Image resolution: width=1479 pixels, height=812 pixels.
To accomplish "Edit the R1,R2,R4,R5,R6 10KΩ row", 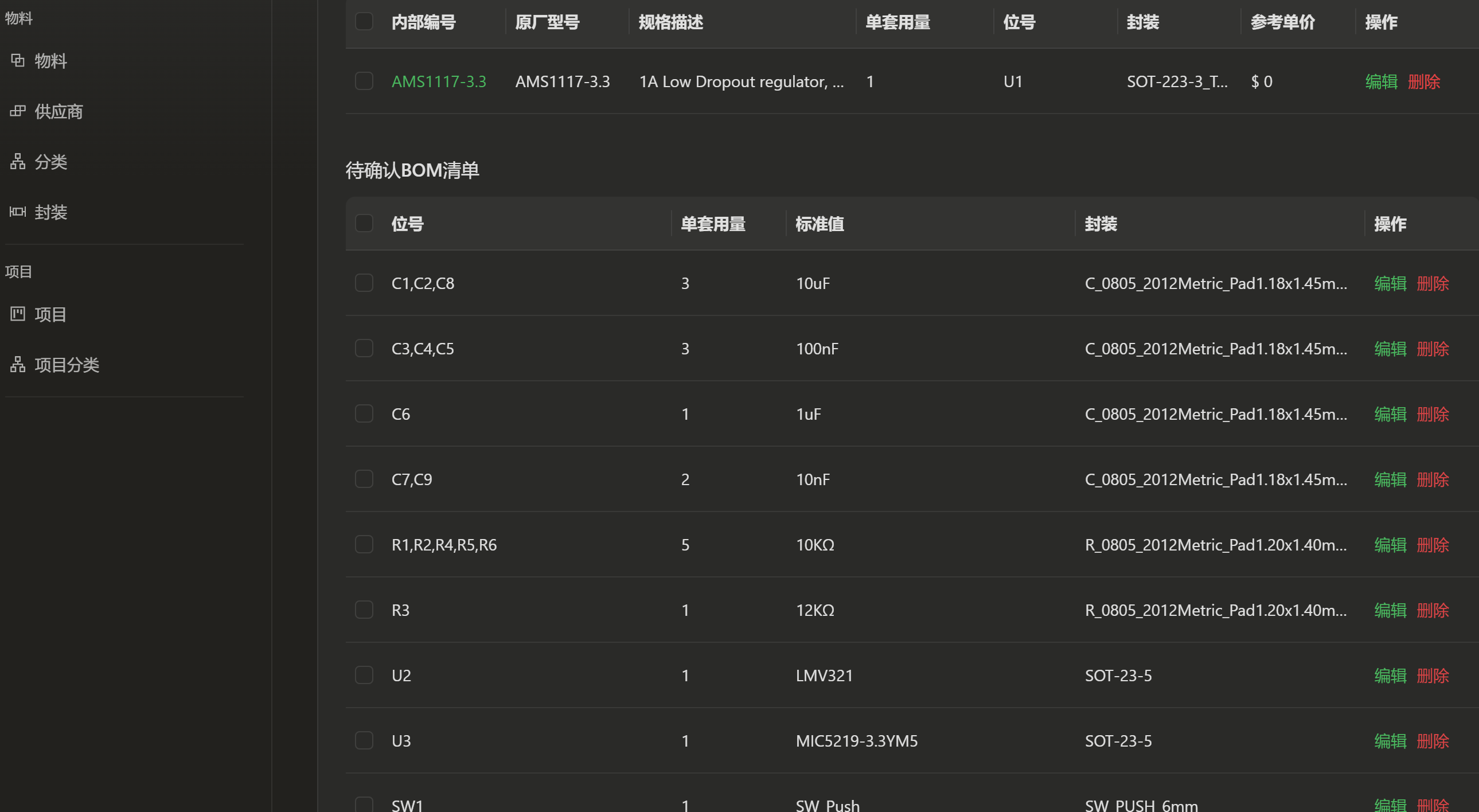I will [x=1390, y=544].
